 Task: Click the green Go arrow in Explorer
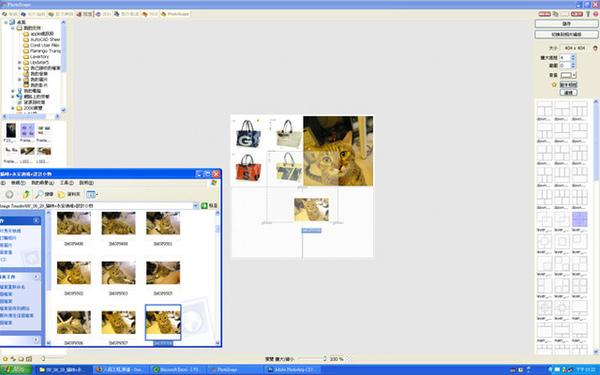click(204, 206)
